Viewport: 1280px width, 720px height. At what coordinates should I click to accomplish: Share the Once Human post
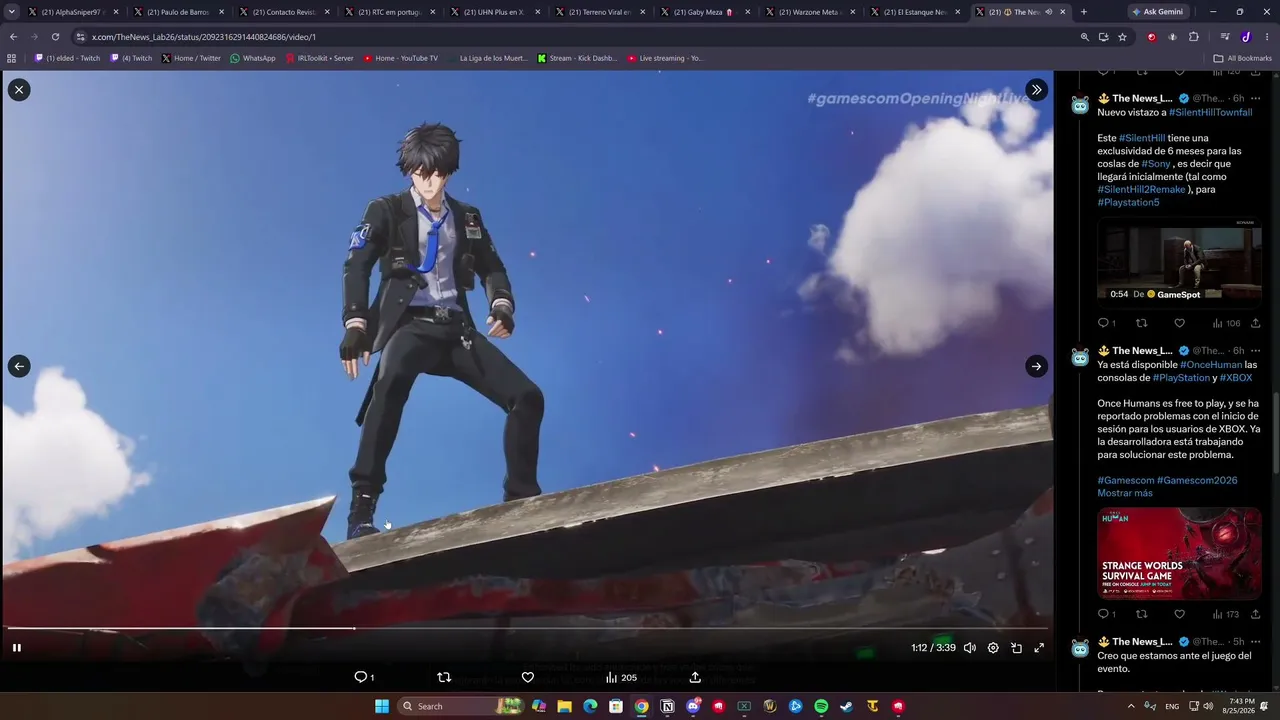pos(1255,614)
